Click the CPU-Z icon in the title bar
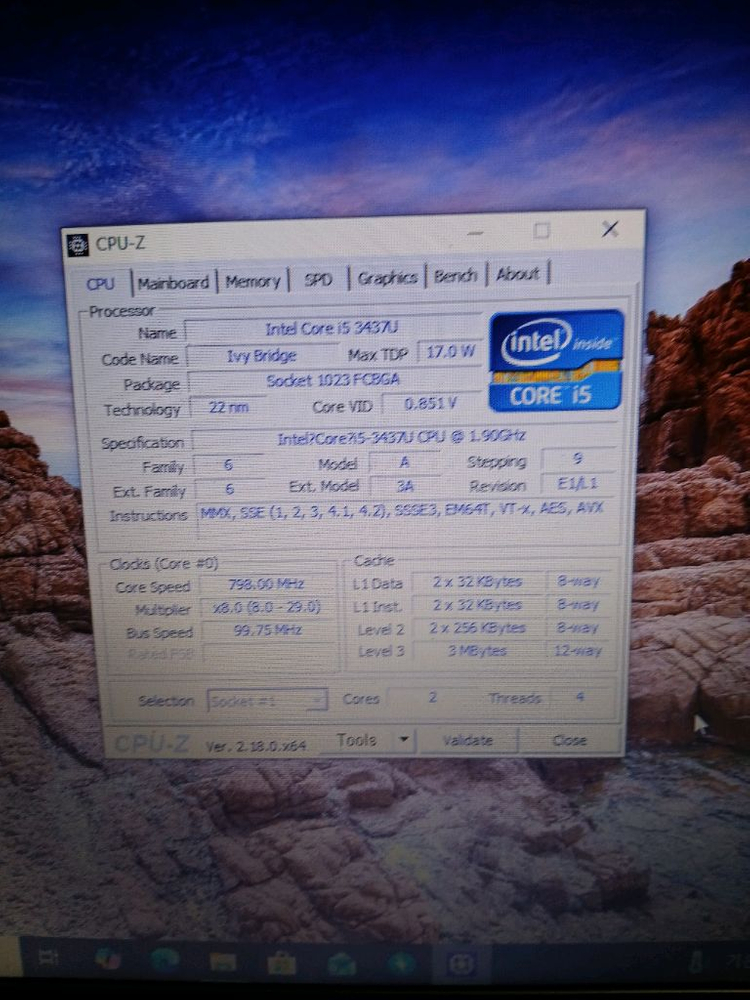This screenshot has width=750, height=1000. tap(78, 244)
